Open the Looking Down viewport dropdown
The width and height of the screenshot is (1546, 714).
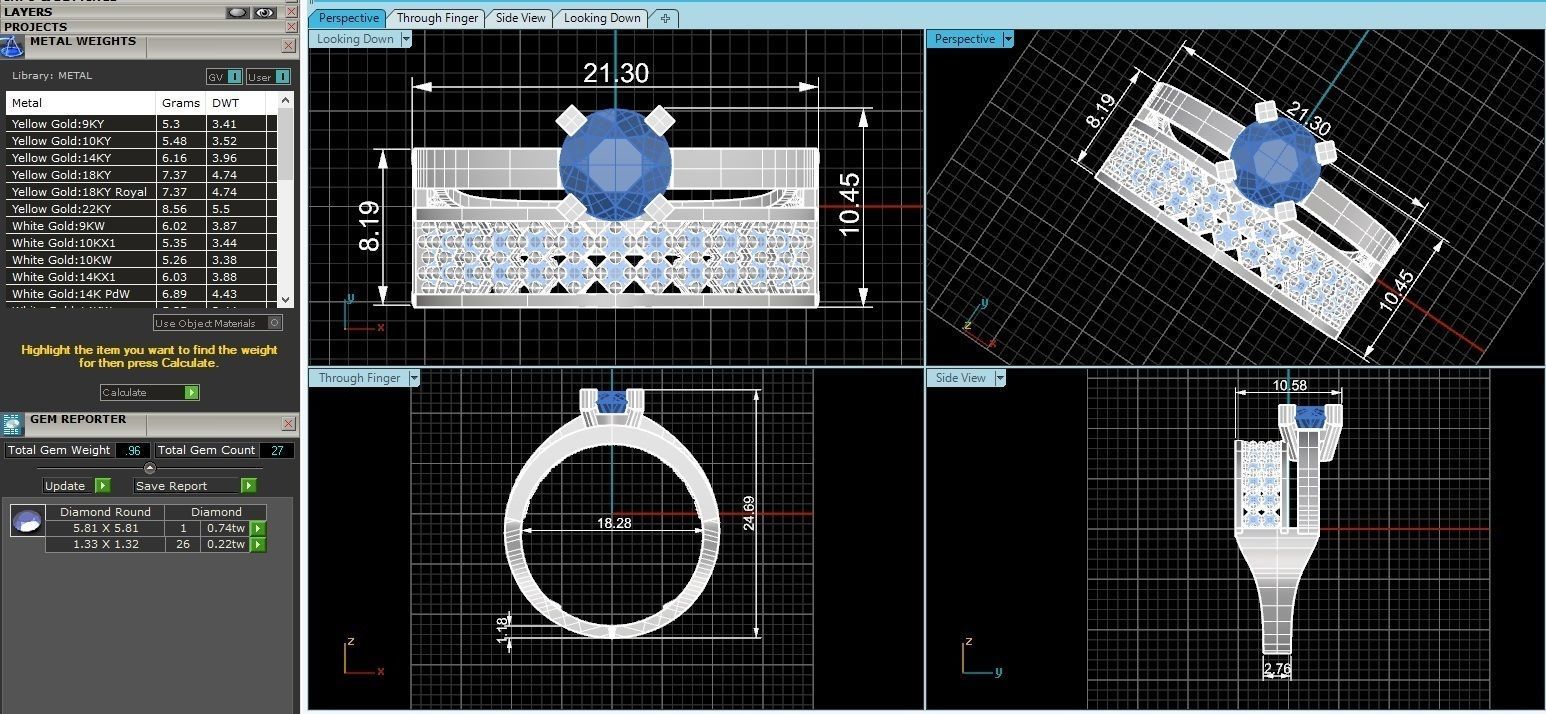tap(406, 39)
